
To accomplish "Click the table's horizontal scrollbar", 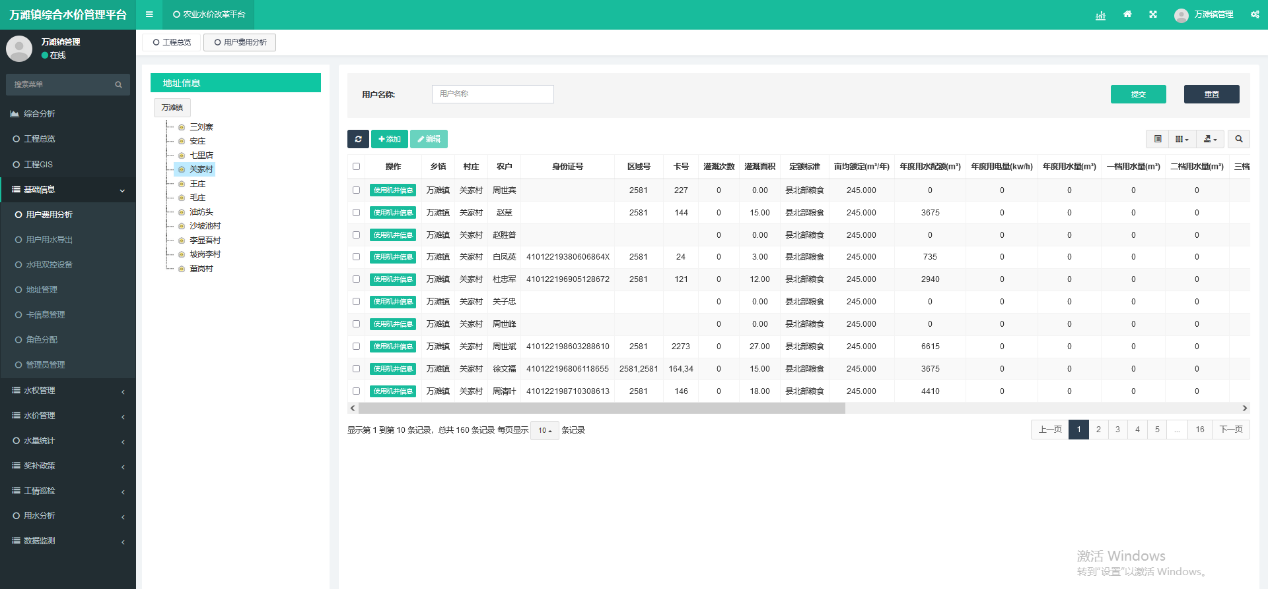I will coord(600,408).
